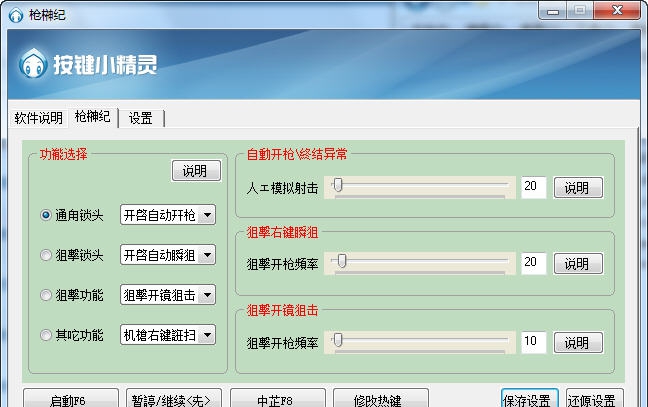Open the 机枪右键连扫 dropdown list
Screen dimensions: 648x407
(168, 335)
